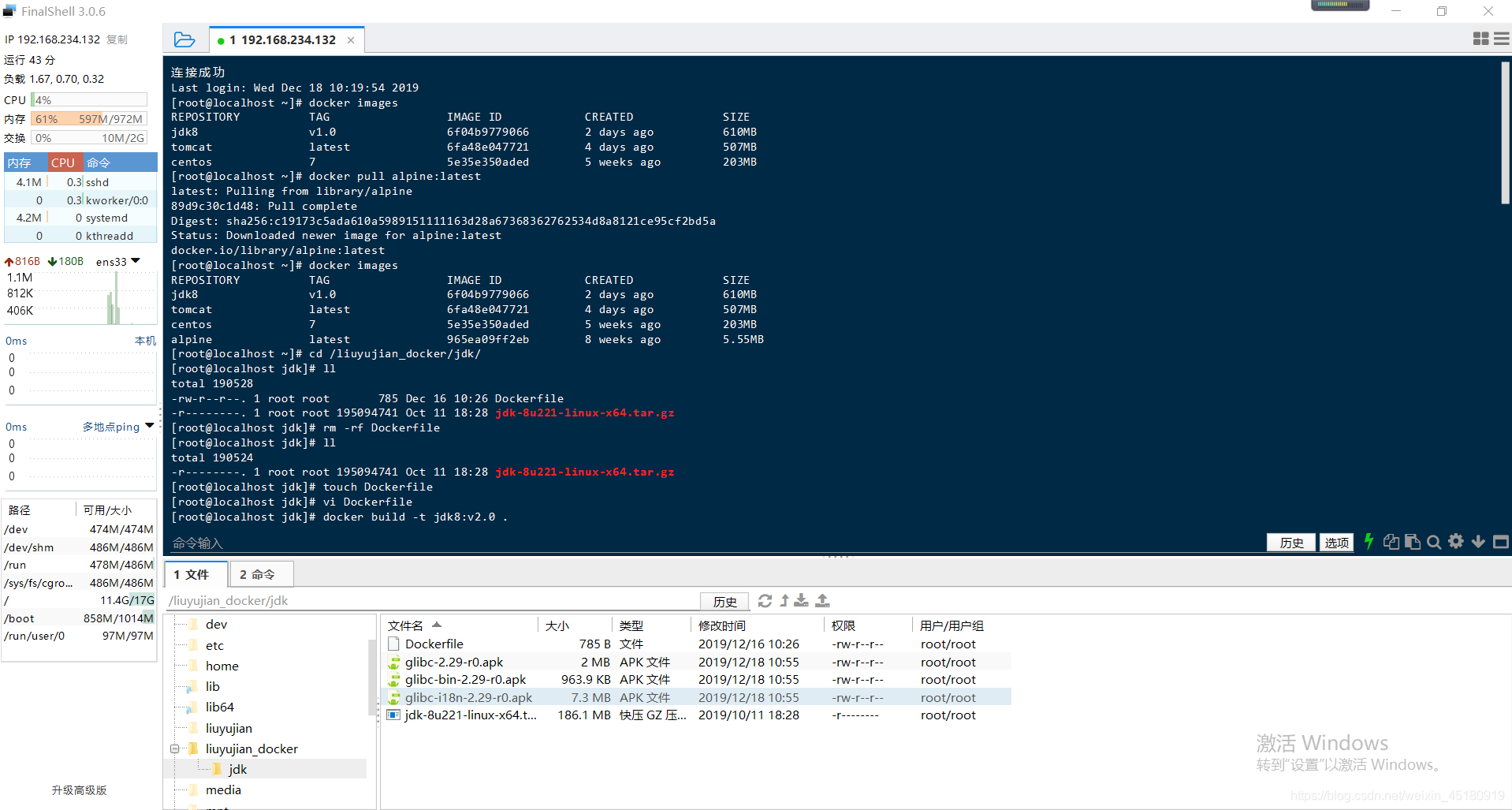Collapse the liuyujian_docker tree node
The height and width of the screenshot is (810, 1512).
[174, 749]
